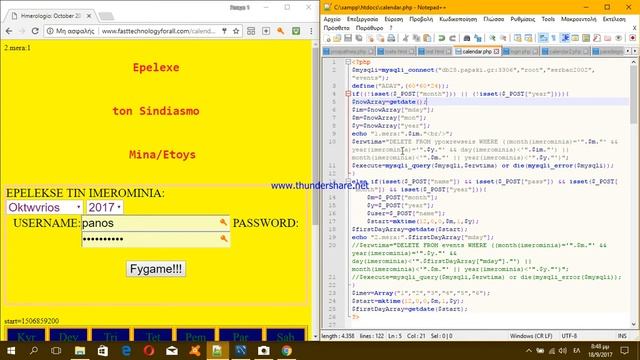Click the Open file icon in Notepad++ toolbar
This screenshot has height=360, width=640.
(337, 38)
